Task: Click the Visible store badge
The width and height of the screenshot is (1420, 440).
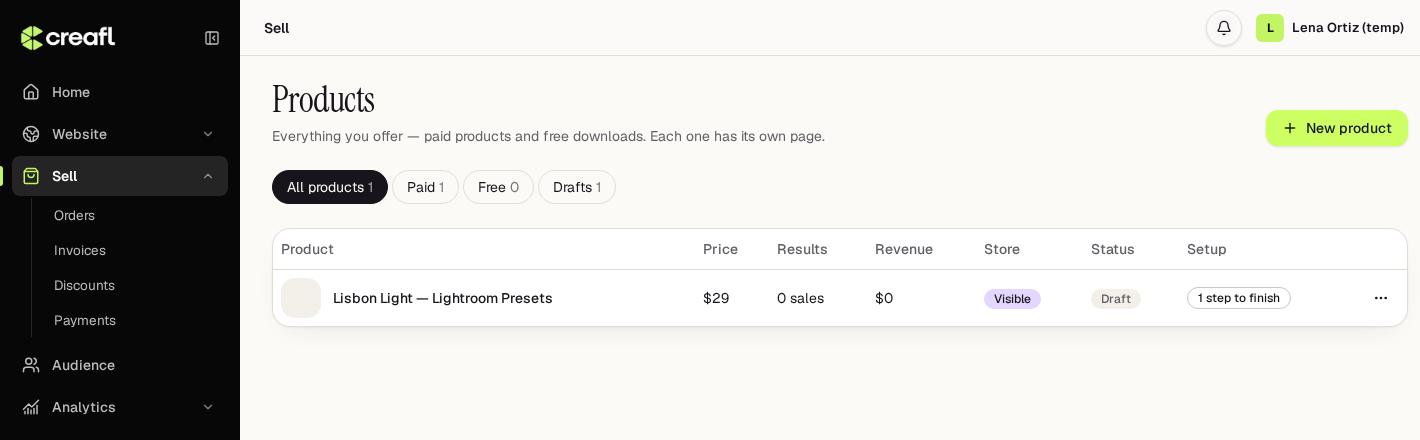Action: point(1012,299)
